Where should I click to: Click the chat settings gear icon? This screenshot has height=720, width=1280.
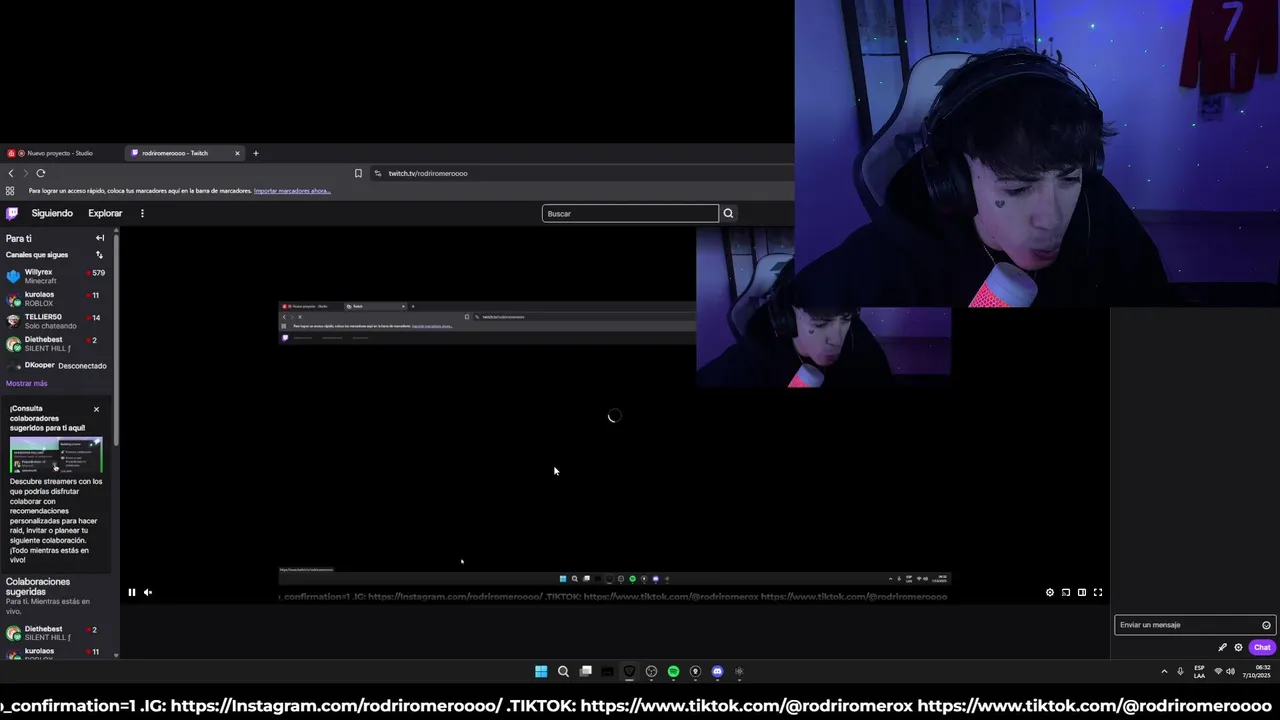click(1238, 647)
